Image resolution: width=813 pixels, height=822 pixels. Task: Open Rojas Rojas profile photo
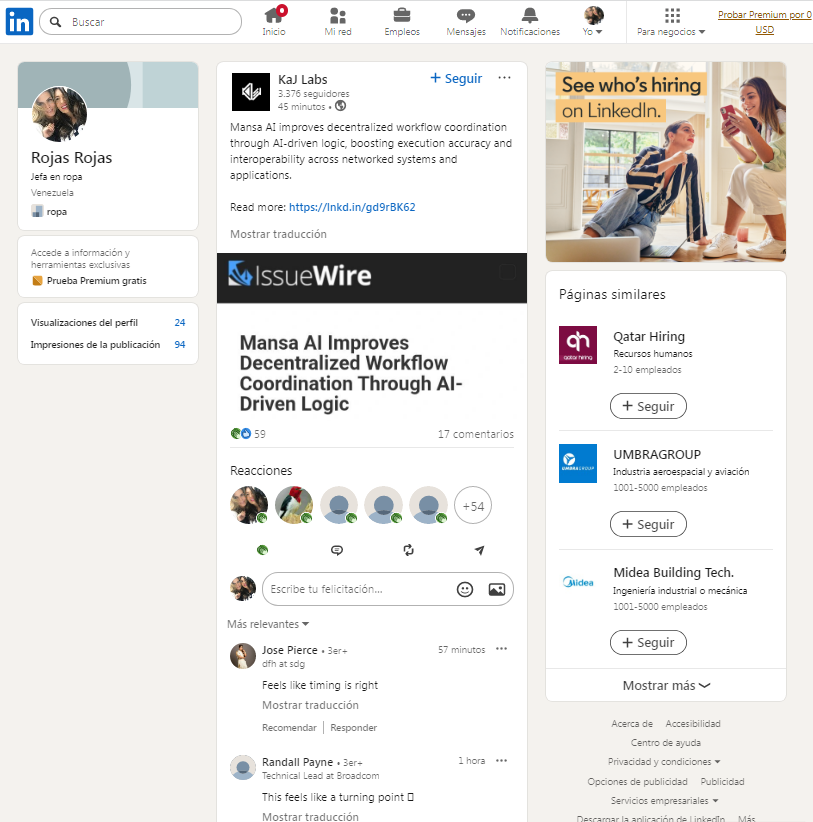pyautogui.click(x=59, y=114)
